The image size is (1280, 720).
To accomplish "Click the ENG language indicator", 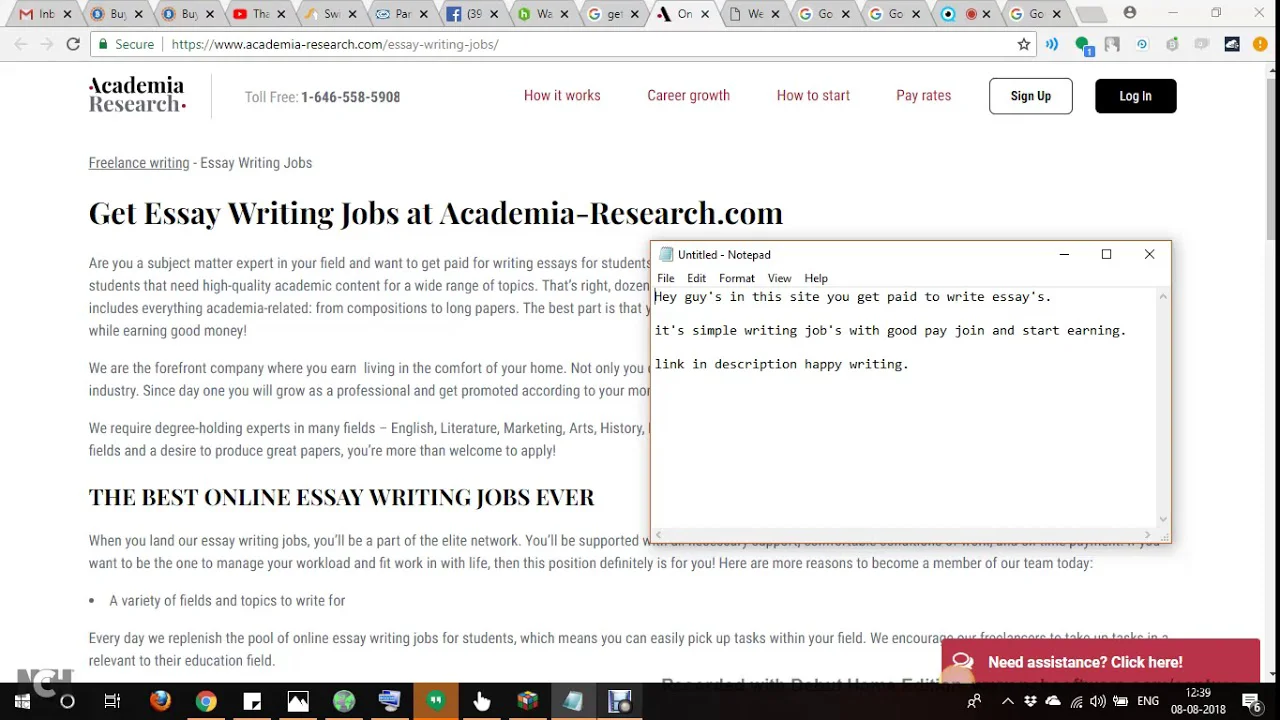I will 1148,702.
